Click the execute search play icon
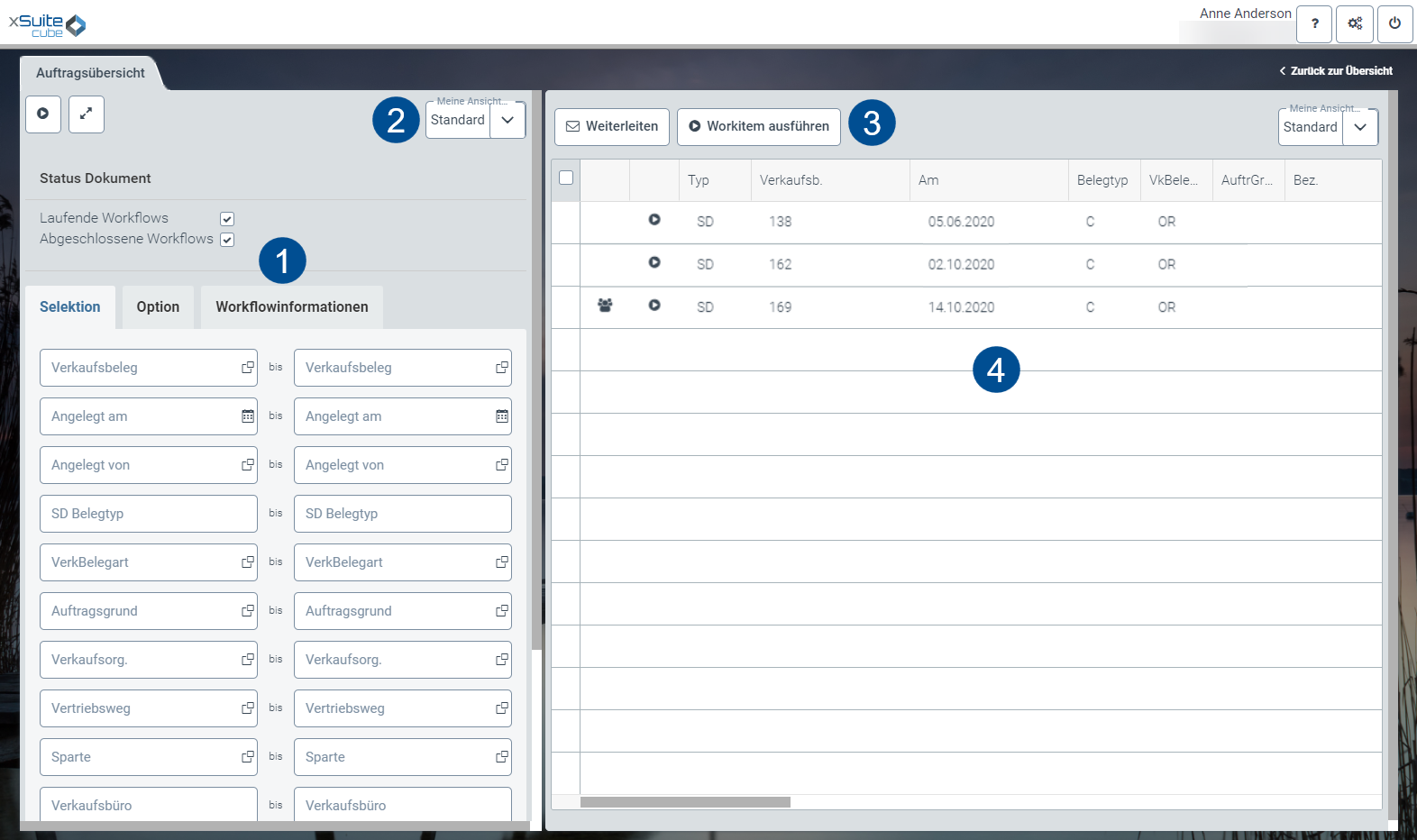The width and height of the screenshot is (1417, 840). click(43, 114)
